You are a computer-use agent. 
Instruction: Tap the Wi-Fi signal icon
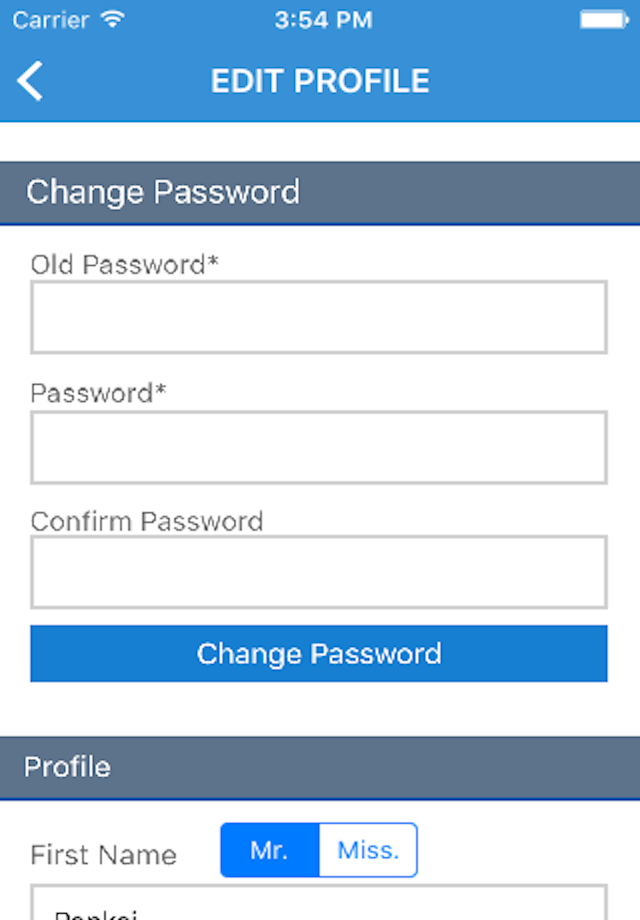click(113, 19)
